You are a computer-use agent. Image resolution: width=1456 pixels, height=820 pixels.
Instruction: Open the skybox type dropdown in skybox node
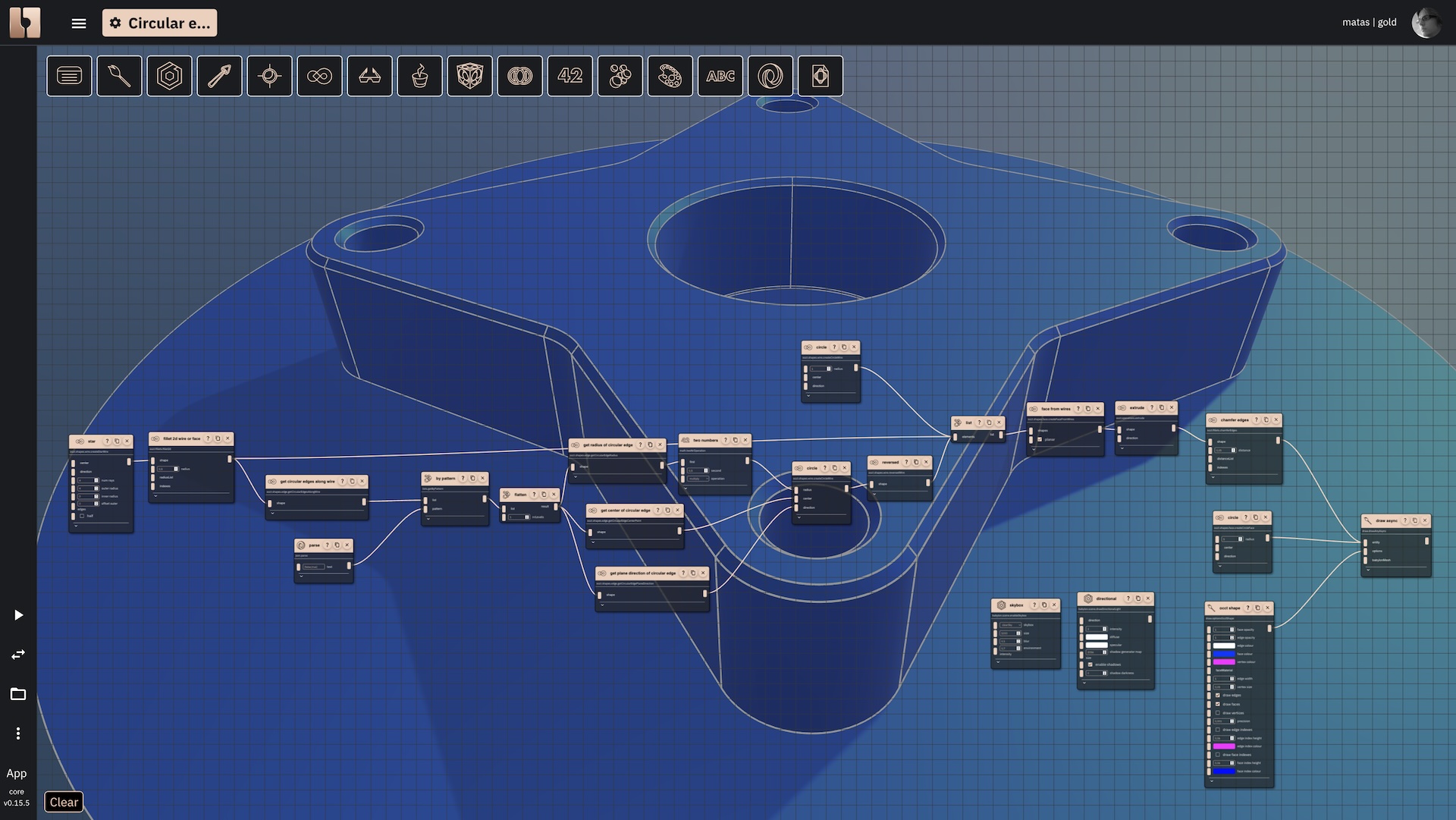click(1010, 625)
